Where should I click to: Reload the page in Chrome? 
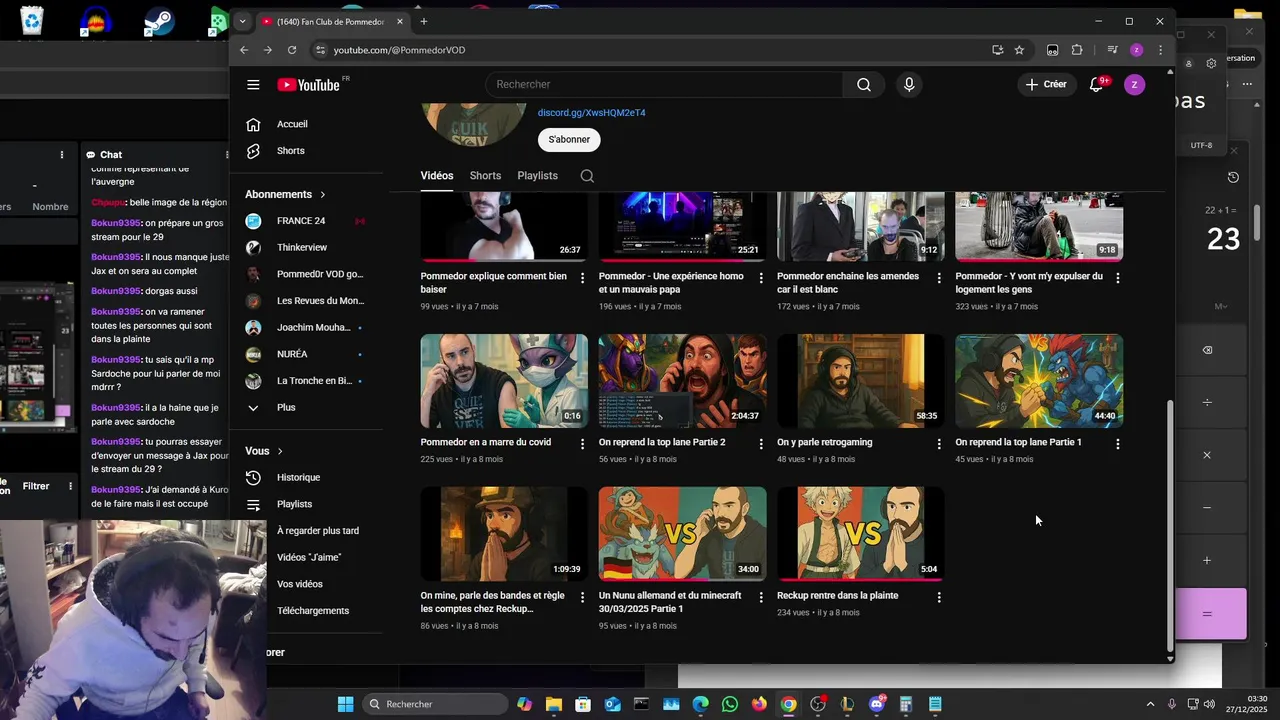pos(291,50)
